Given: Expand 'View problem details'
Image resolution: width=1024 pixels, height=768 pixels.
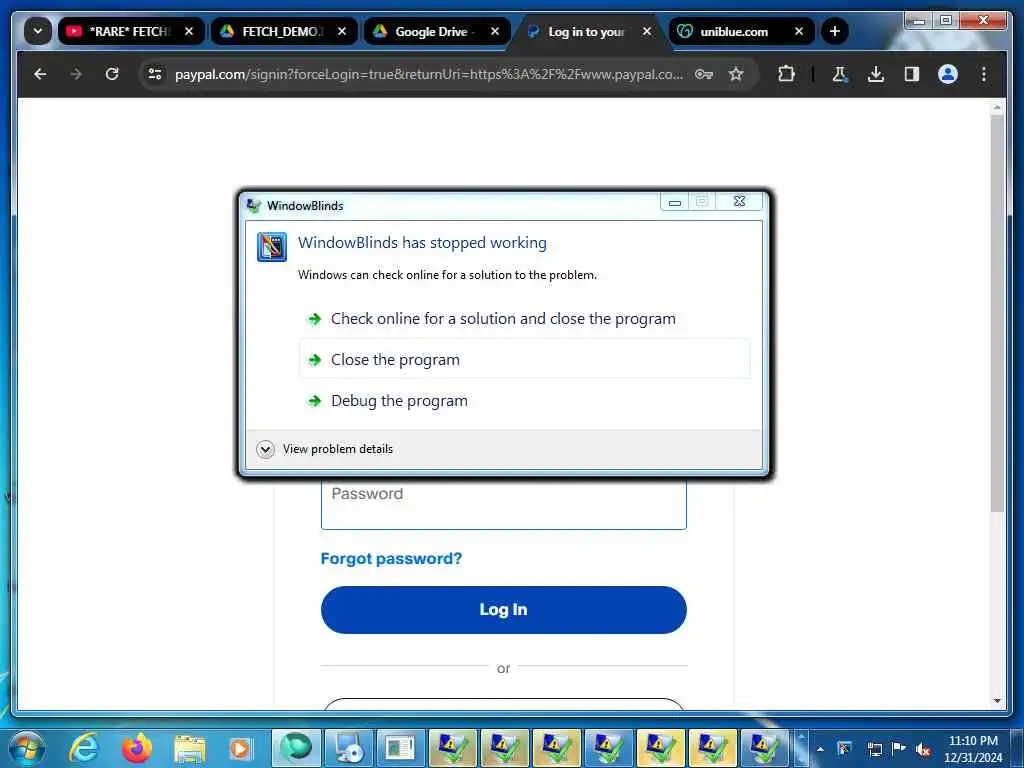Looking at the screenshot, I should 325,449.
